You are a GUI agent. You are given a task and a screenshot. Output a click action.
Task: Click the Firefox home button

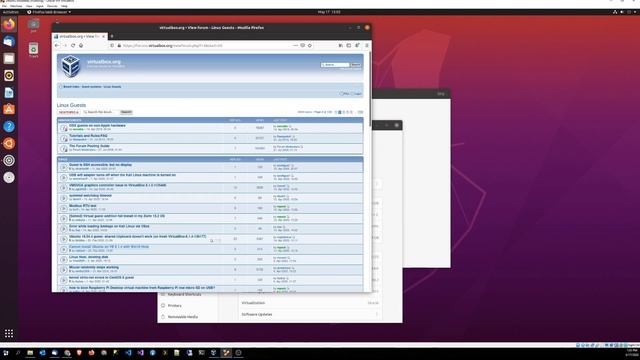(x=81, y=45)
